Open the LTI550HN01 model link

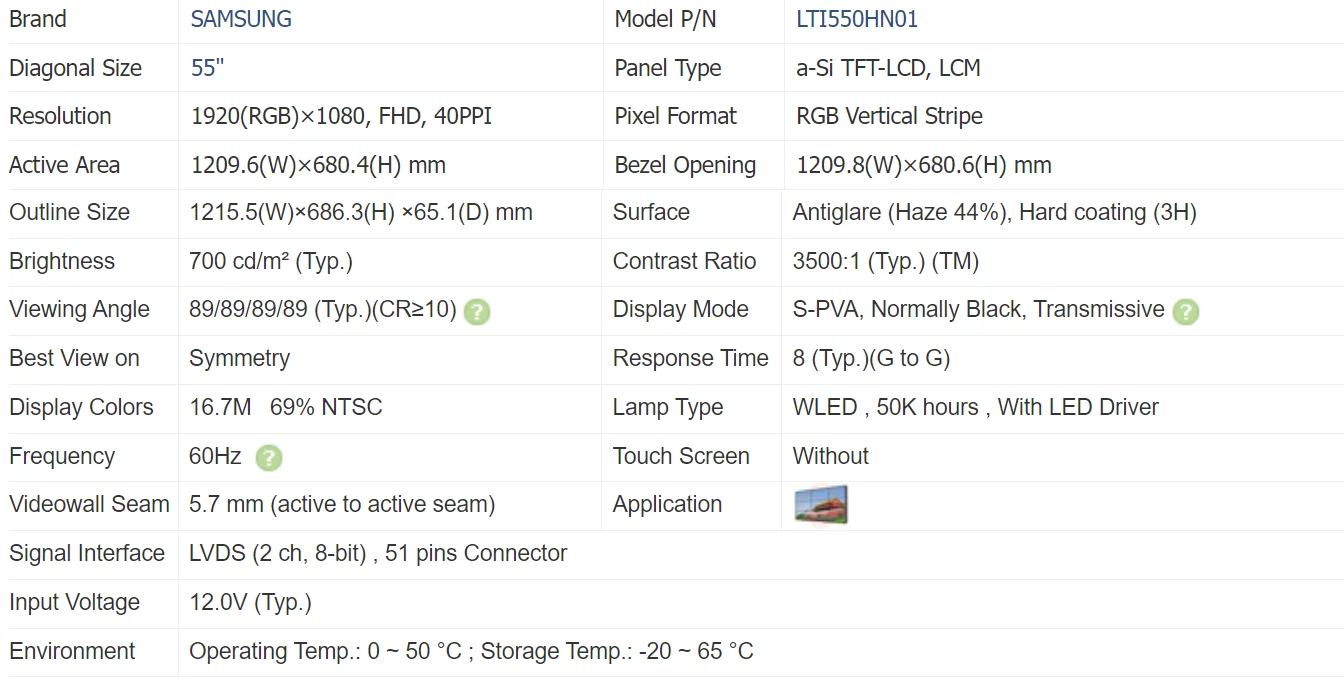coord(857,19)
